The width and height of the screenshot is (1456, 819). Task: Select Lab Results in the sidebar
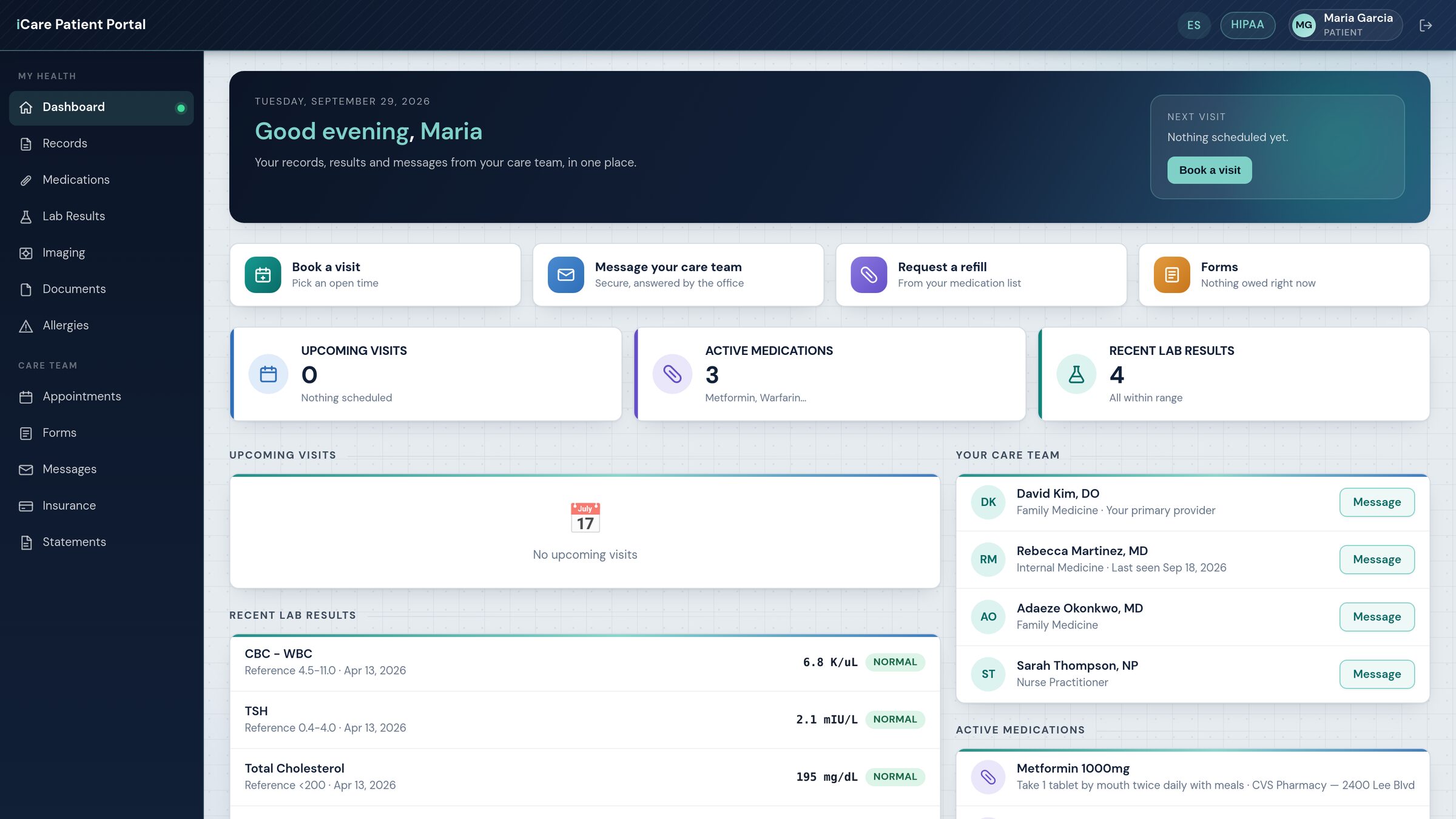(x=101, y=217)
